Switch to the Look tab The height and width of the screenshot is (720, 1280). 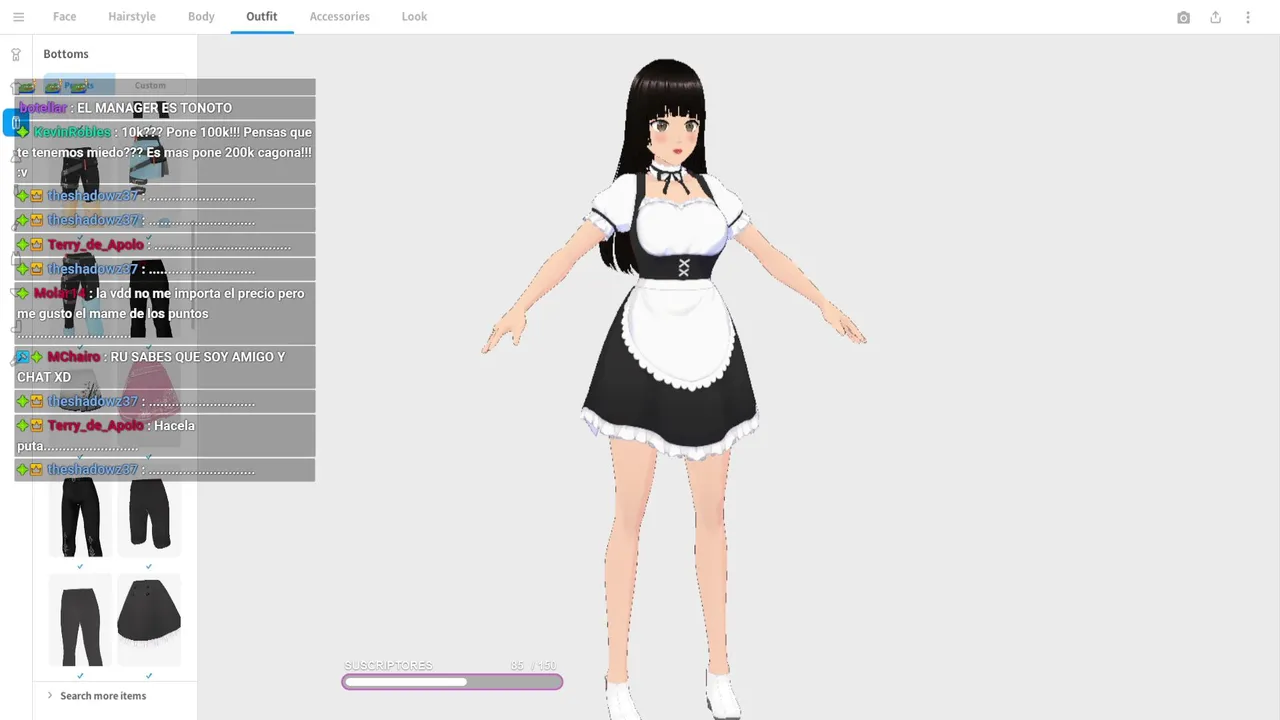tap(414, 17)
